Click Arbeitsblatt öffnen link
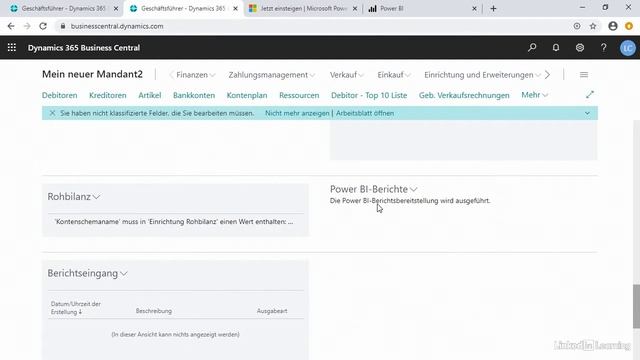The image size is (640, 360). (365, 113)
